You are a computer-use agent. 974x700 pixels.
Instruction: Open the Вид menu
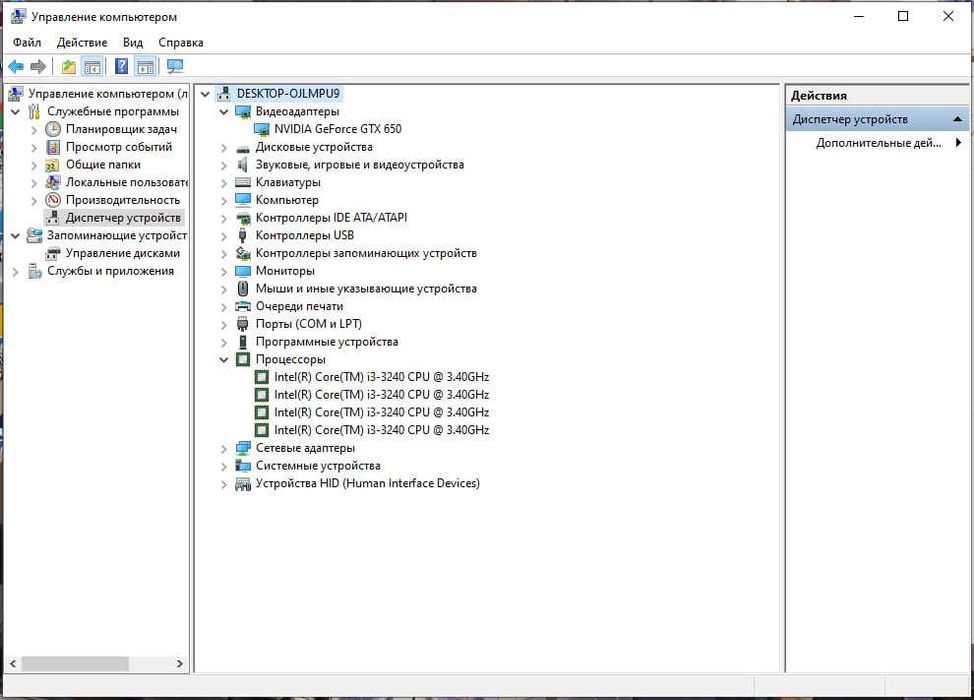pos(132,42)
